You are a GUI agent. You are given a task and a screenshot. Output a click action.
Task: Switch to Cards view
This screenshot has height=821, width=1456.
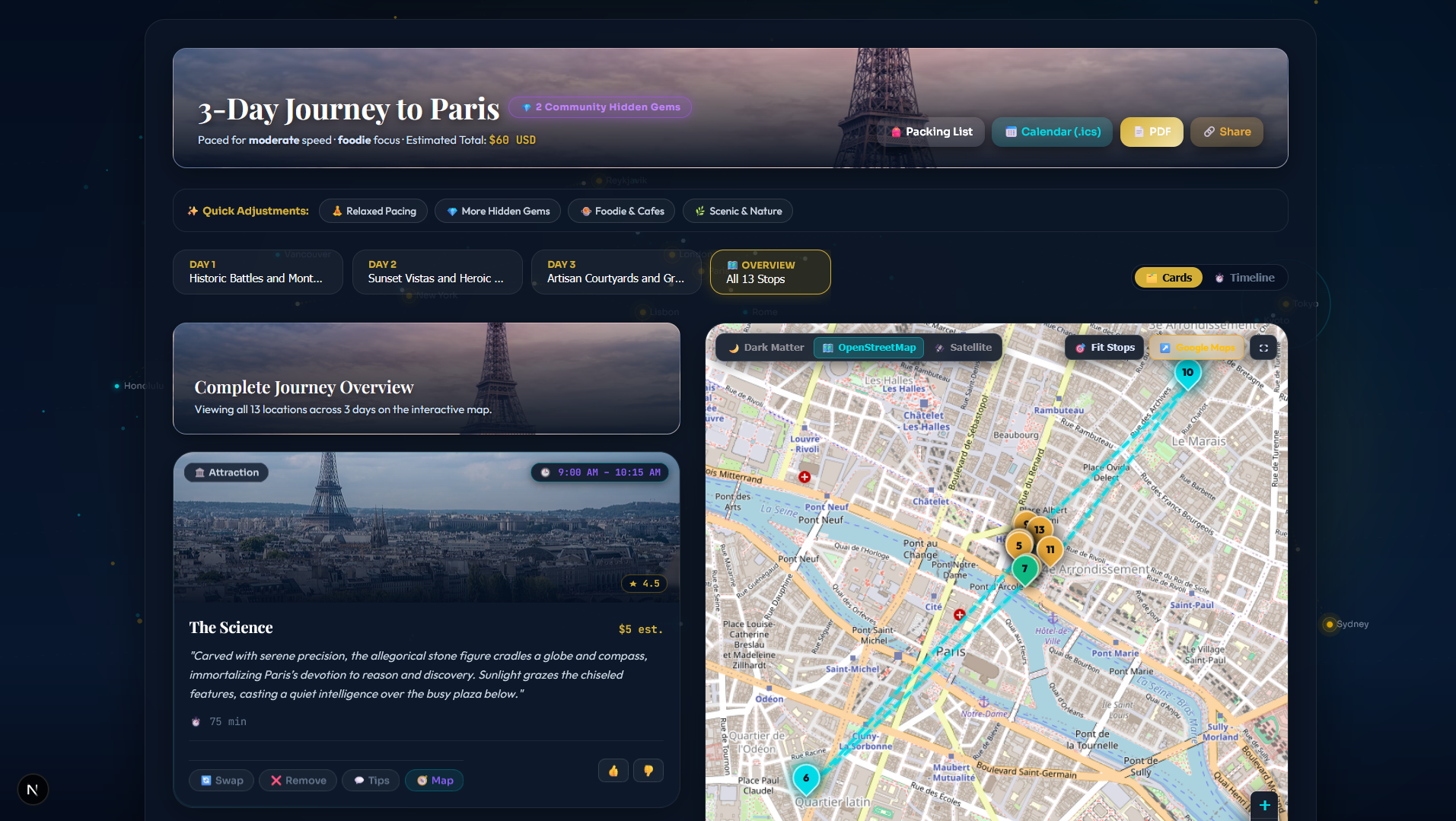click(1169, 278)
